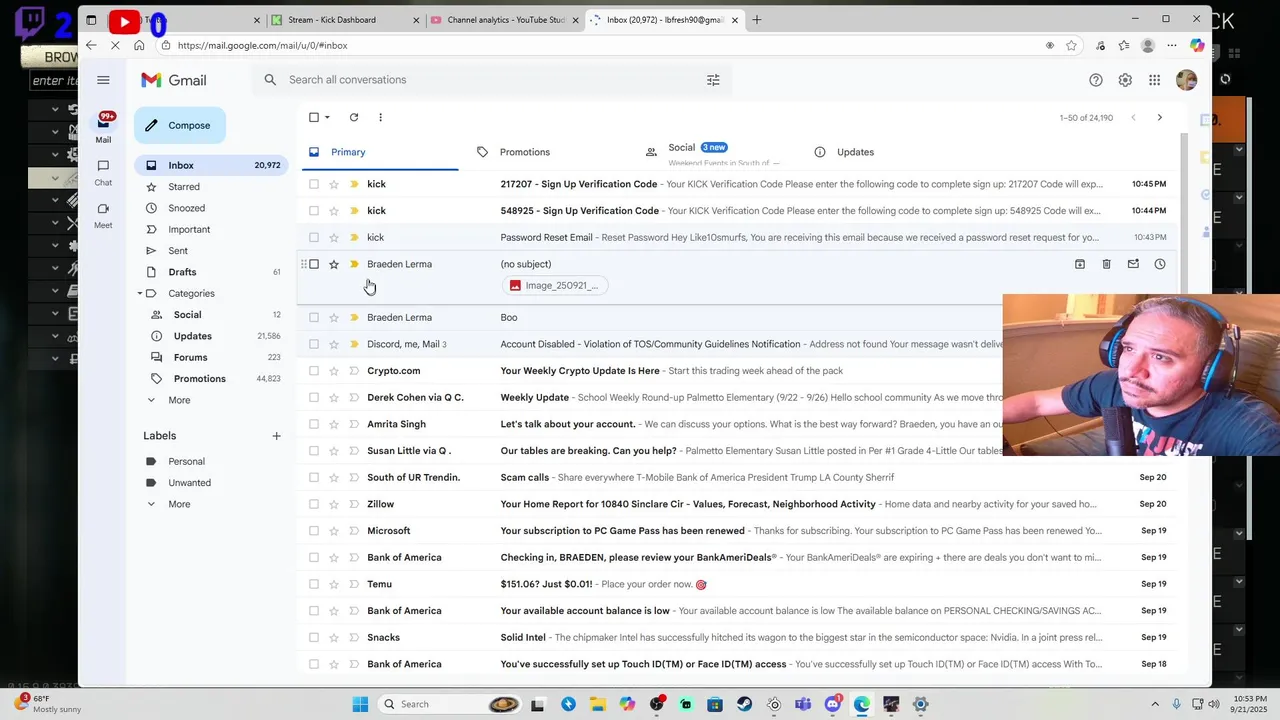The image size is (1280, 720).
Task: Click the browser home button
Action: [x=139, y=45]
